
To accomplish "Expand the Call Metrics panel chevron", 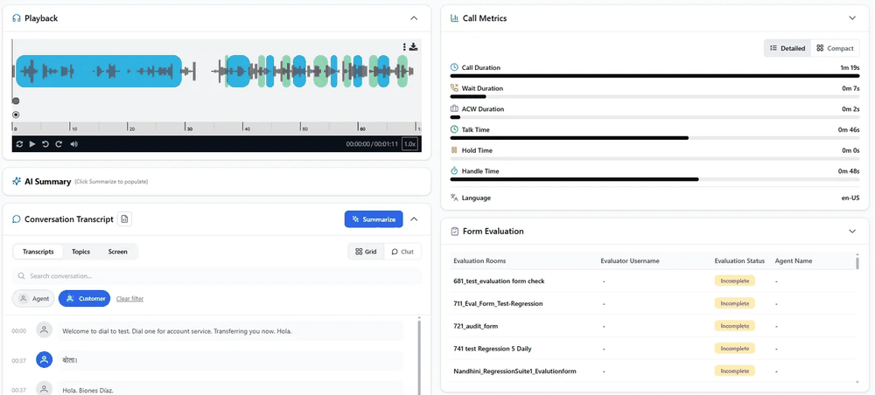I will [852, 18].
